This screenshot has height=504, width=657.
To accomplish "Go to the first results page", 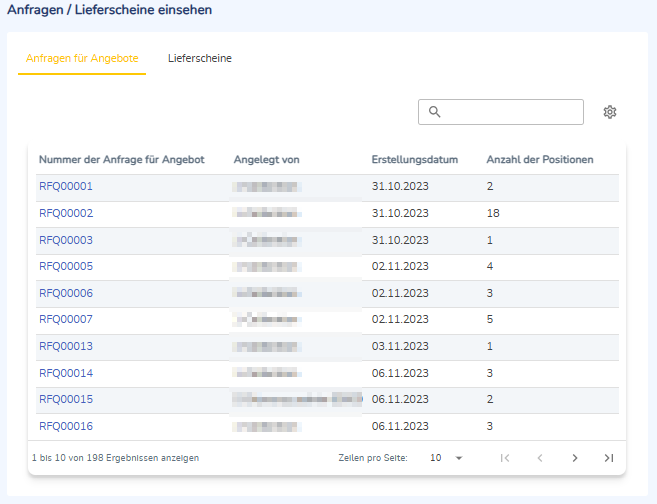I will [505, 458].
